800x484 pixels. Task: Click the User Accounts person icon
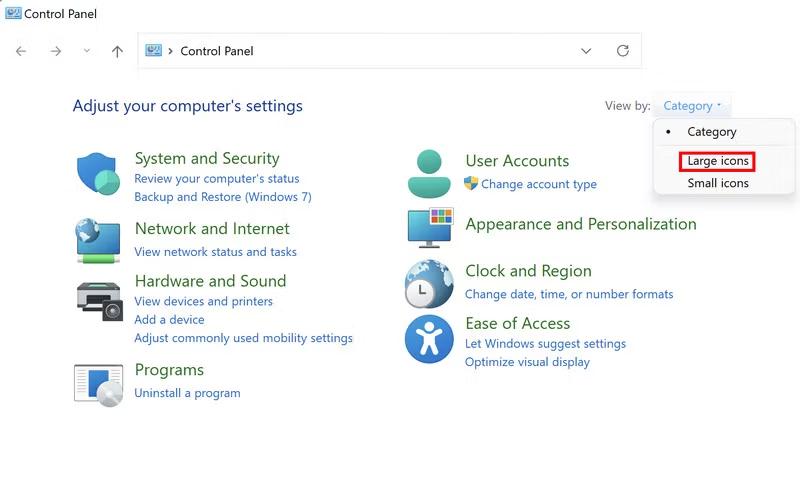click(429, 173)
